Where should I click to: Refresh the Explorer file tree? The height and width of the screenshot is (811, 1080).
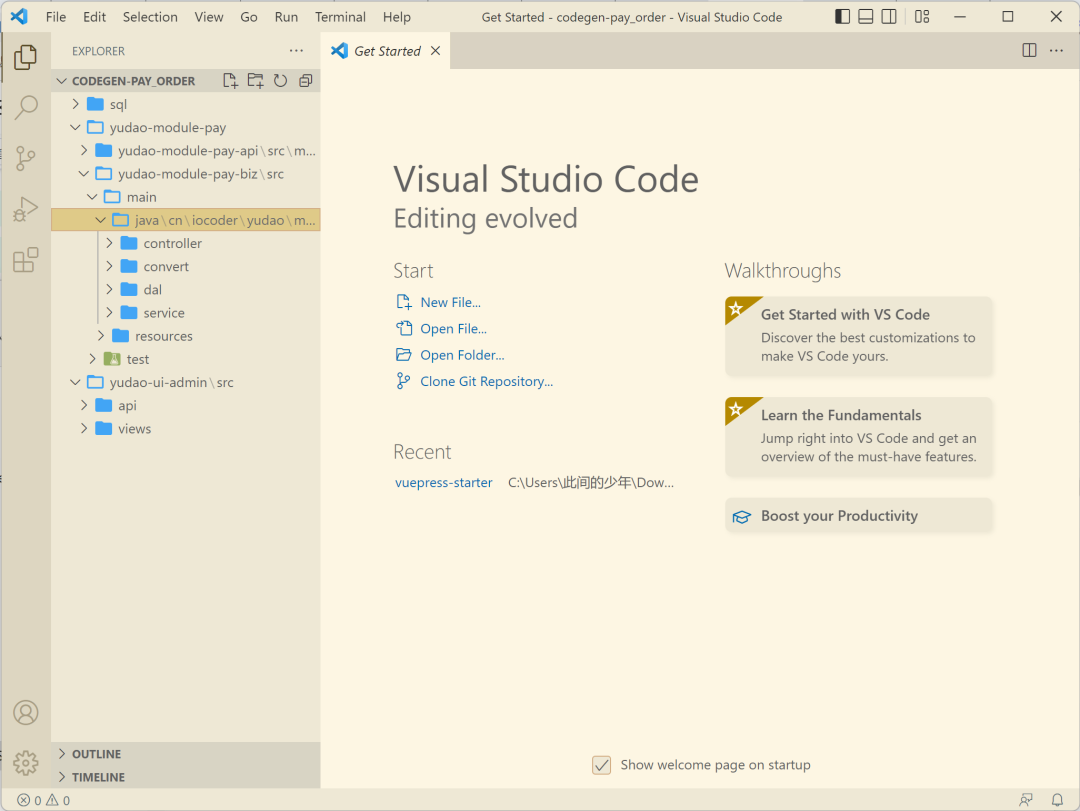281,81
